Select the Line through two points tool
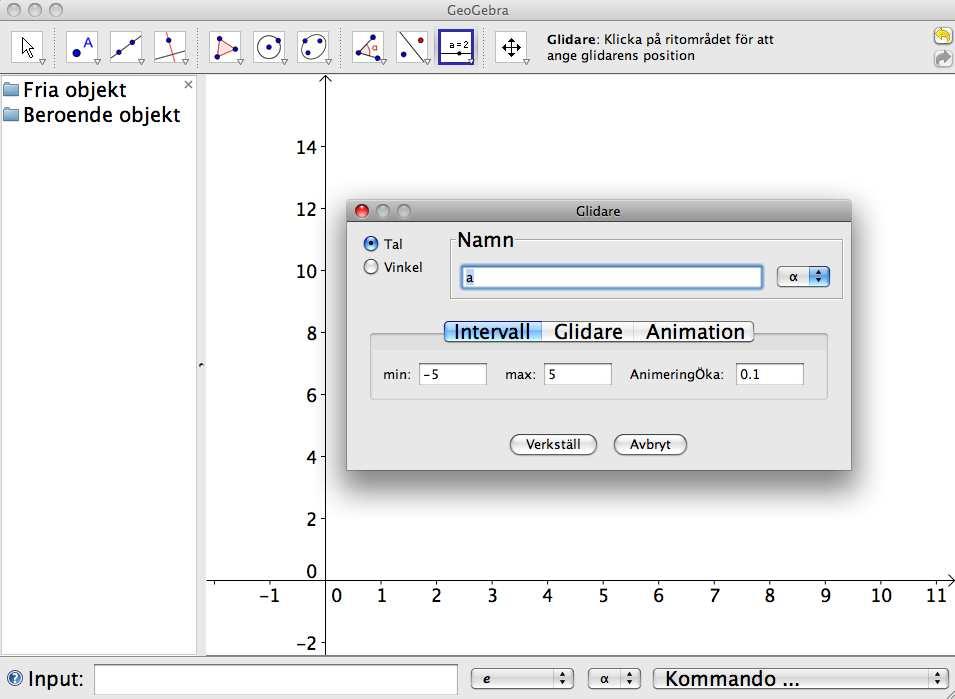Screen dimensions: 955x699 (x=126, y=47)
